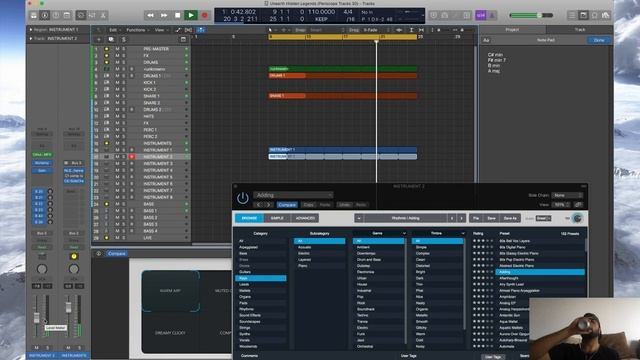This screenshot has width=640, height=360.
Task: Select the HATS track header
Action: click(x=141, y=116)
